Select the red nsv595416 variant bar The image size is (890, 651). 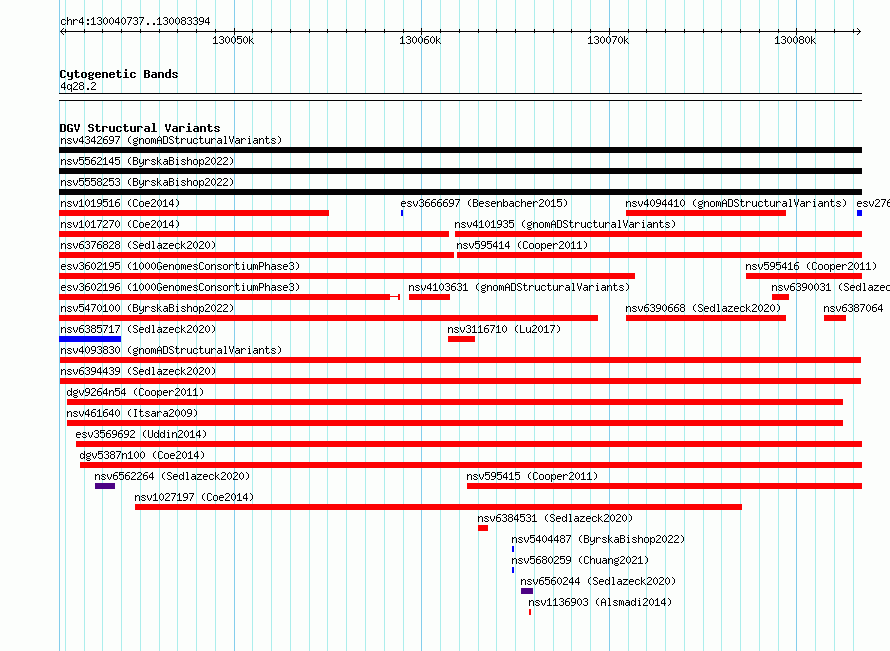point(804,276)
